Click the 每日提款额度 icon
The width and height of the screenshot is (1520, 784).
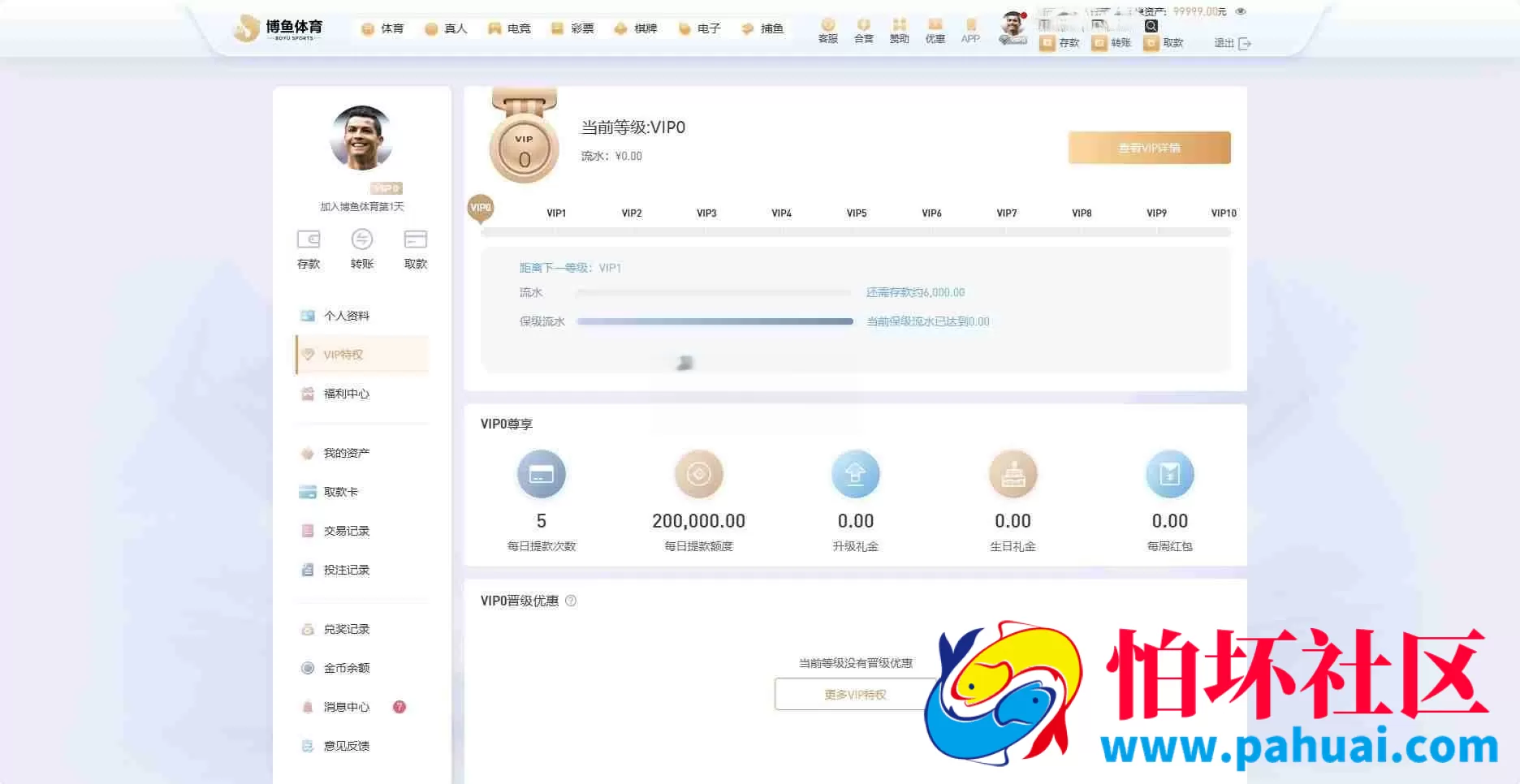point(698,474)
